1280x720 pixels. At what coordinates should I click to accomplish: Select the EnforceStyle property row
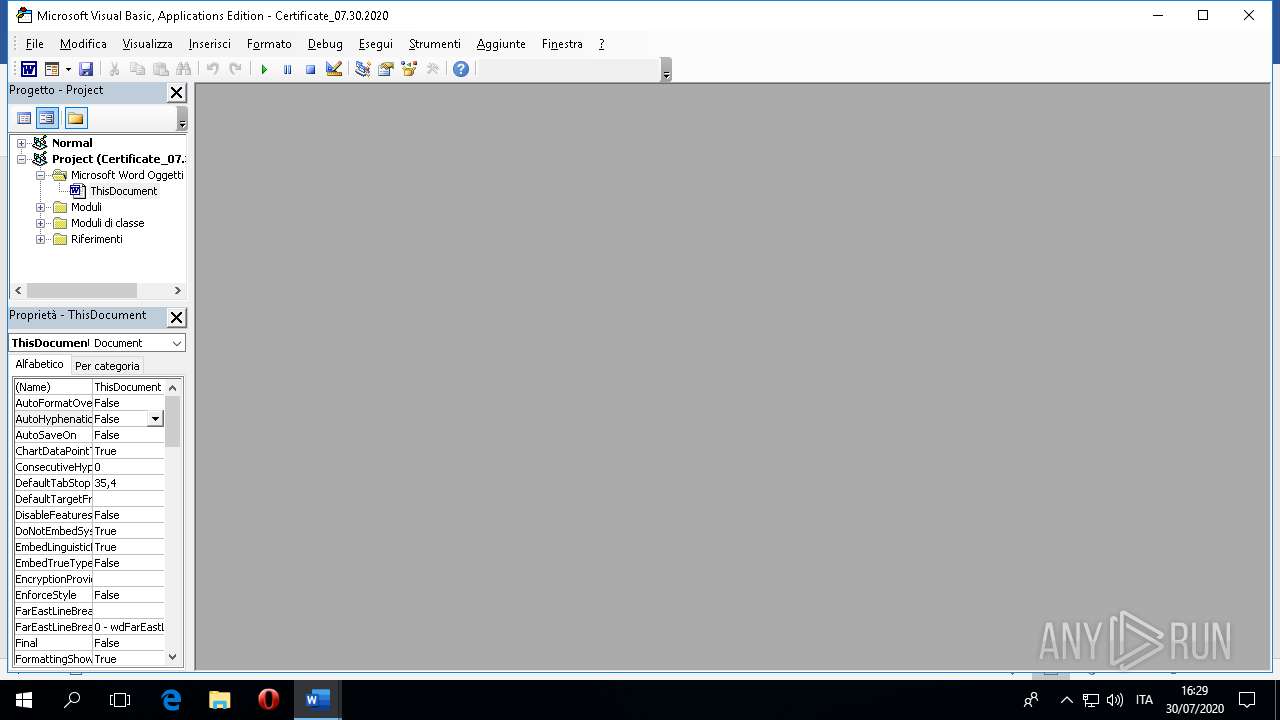89,595
